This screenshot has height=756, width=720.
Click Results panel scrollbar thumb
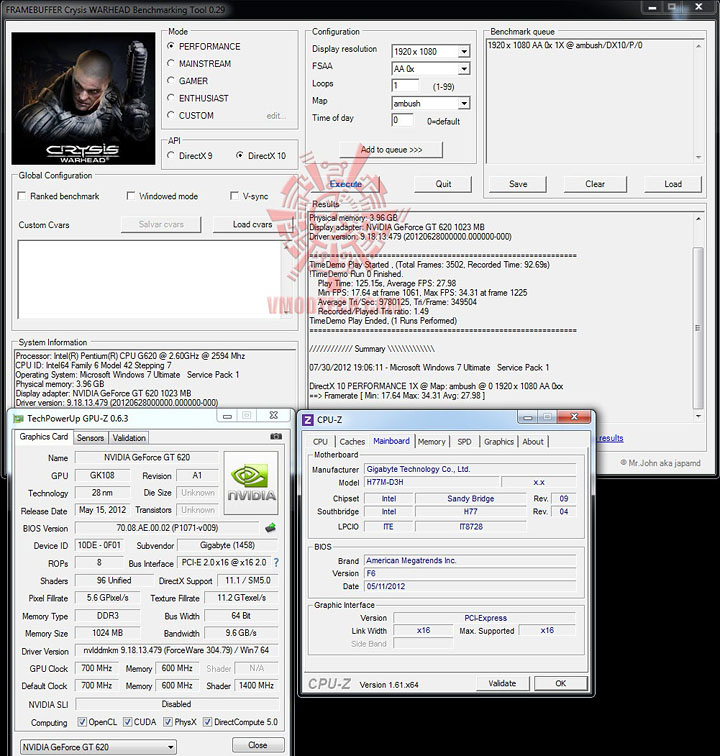[x=698, y=328]
